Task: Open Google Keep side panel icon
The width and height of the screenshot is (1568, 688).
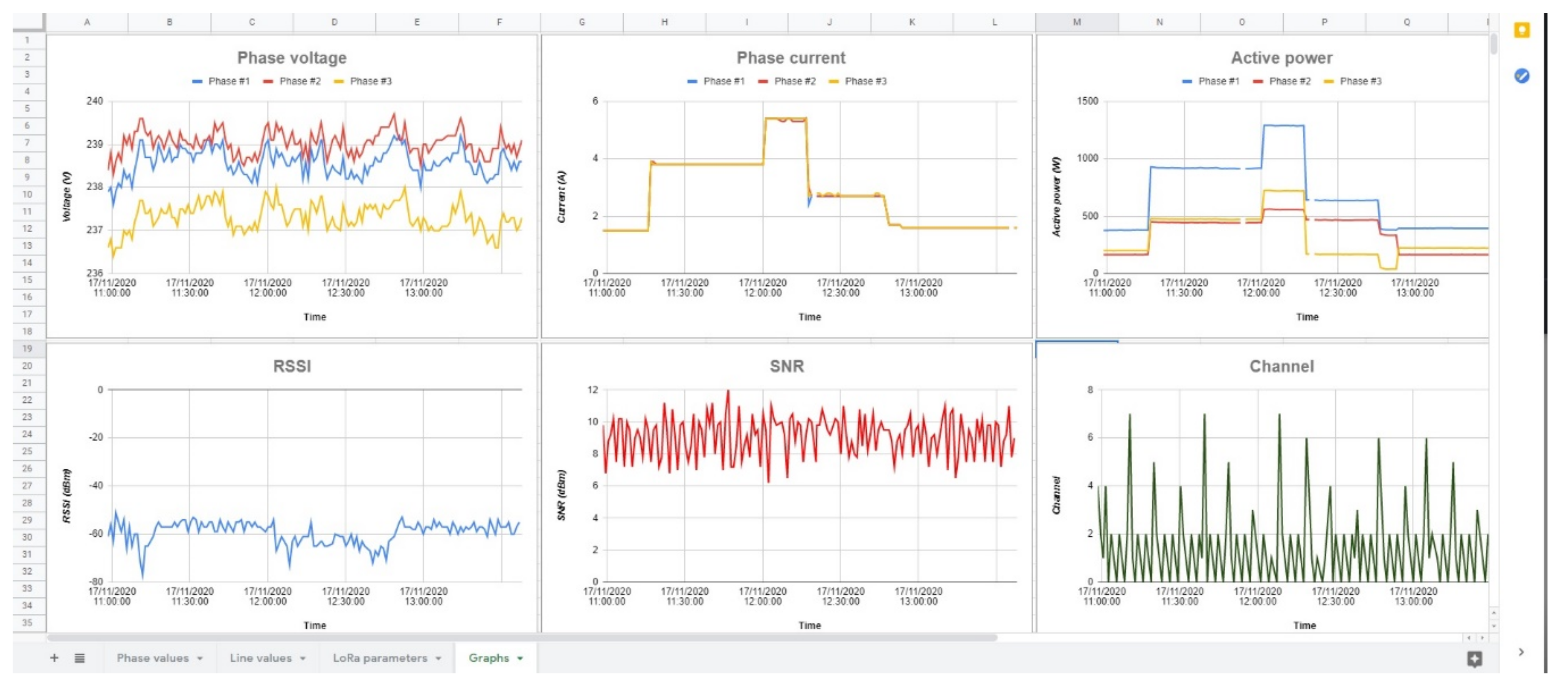Action: tap(1522, 30)
